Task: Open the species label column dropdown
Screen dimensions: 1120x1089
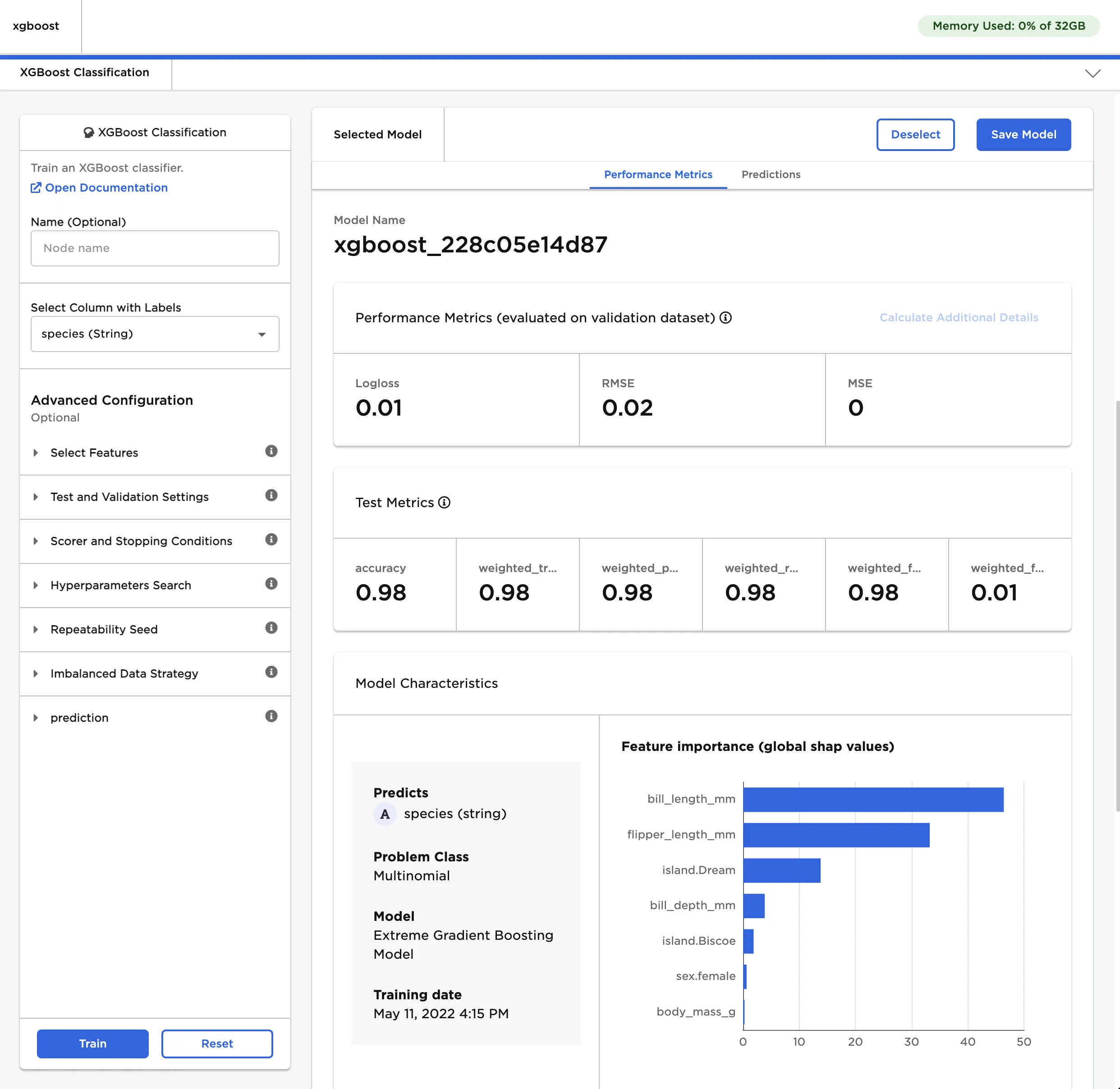Action: coord(155,334)
